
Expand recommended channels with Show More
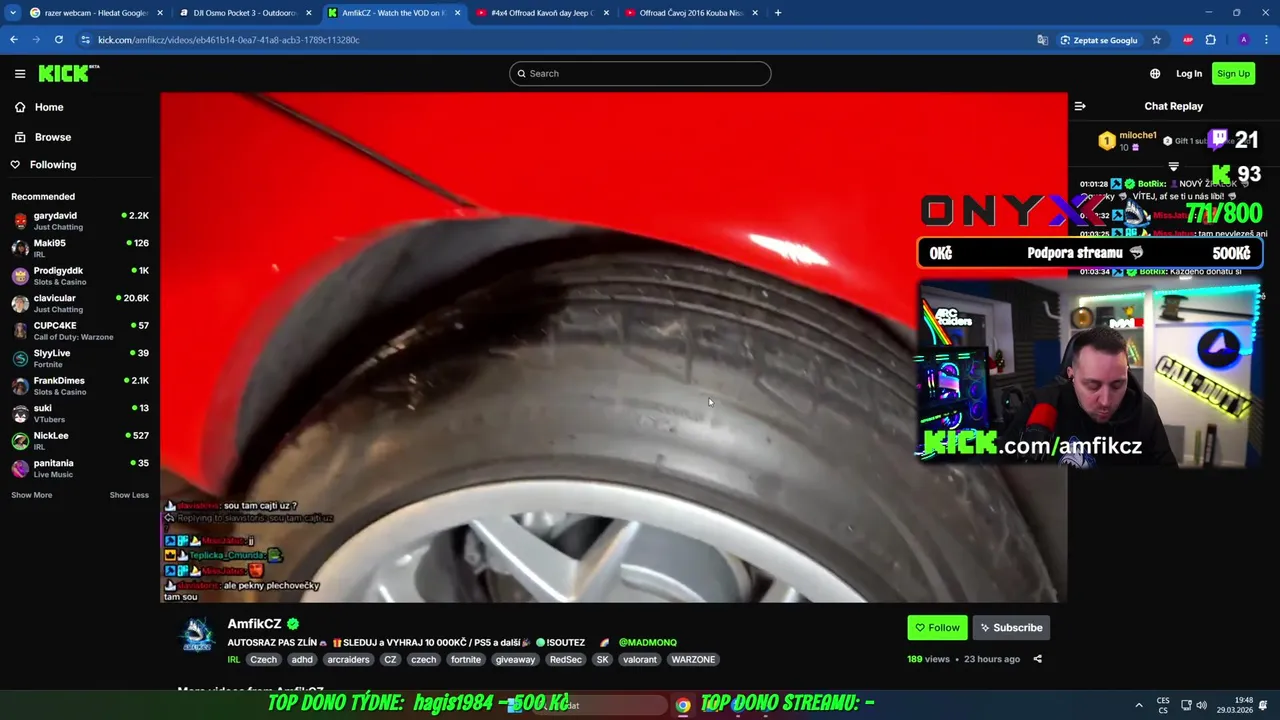coord(32,495)
